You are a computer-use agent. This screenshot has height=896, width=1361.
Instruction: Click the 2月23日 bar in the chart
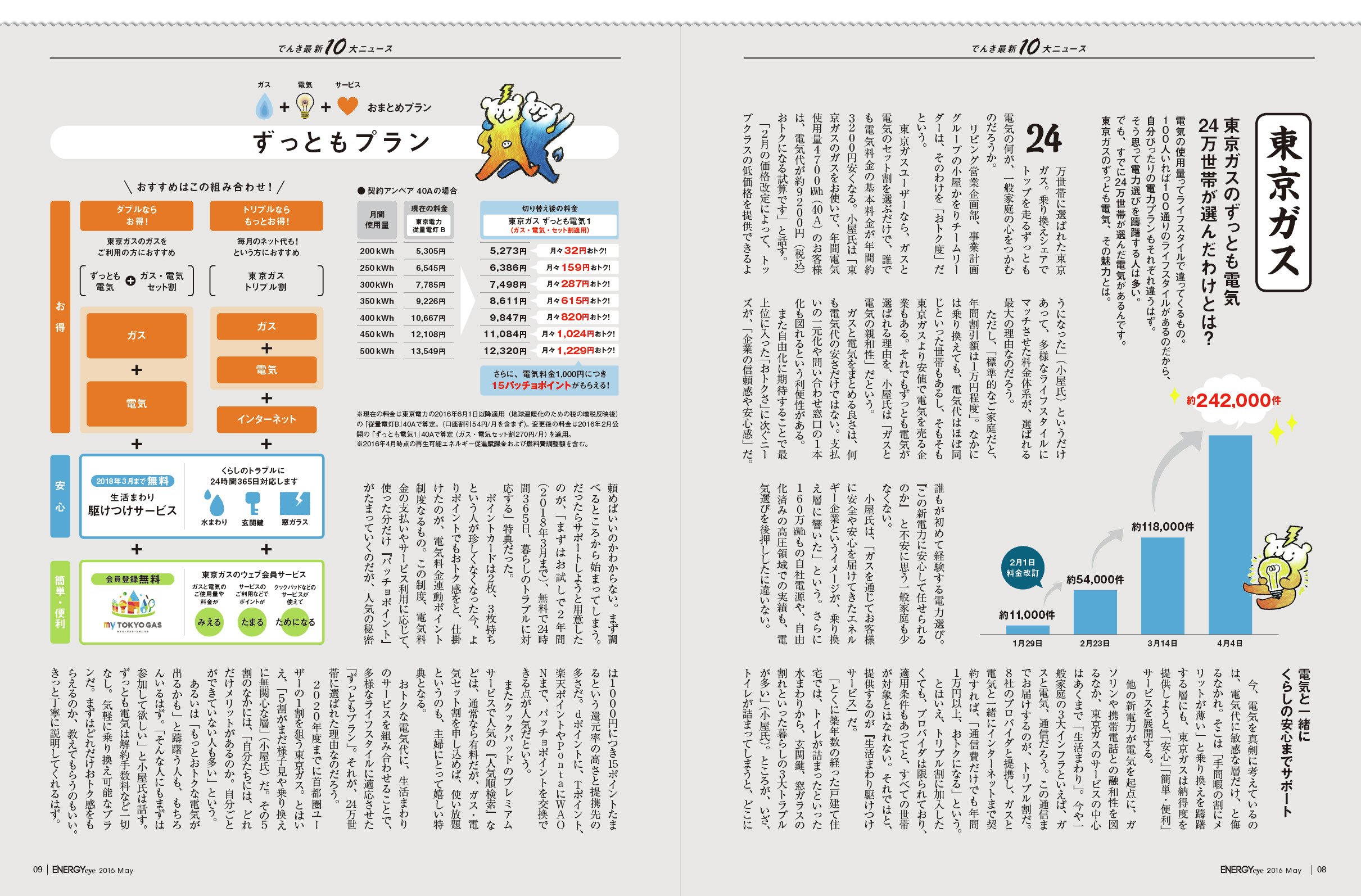click(1095, 612)
